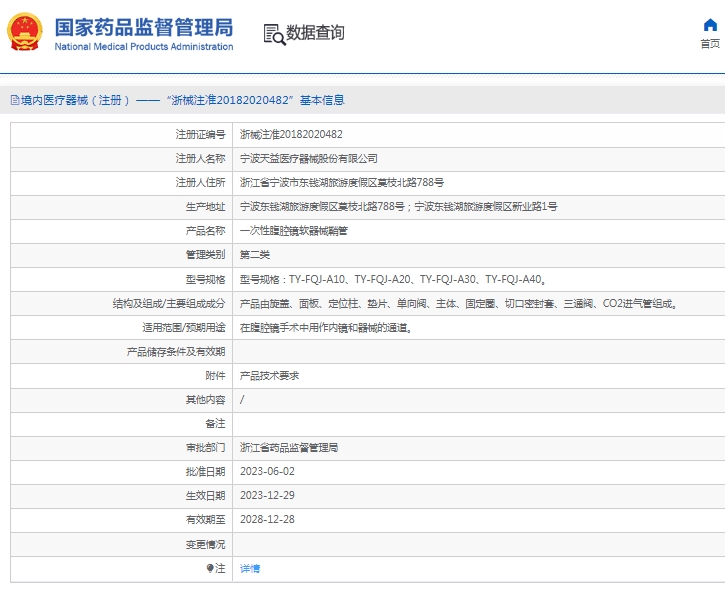Click the 生效日期 label
The image size is (725, 590).
click(x=206, y=495)
